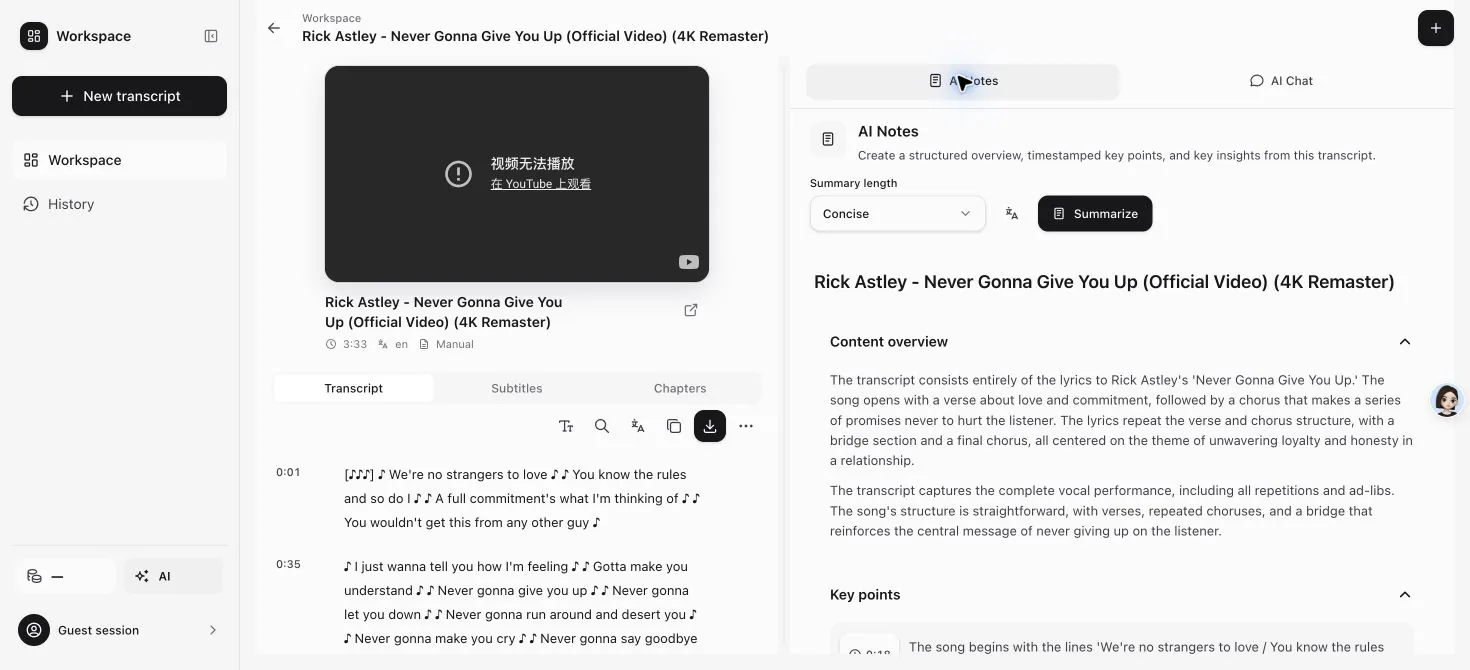
Task: Open History in the sidebar
Action: (119, 204)
